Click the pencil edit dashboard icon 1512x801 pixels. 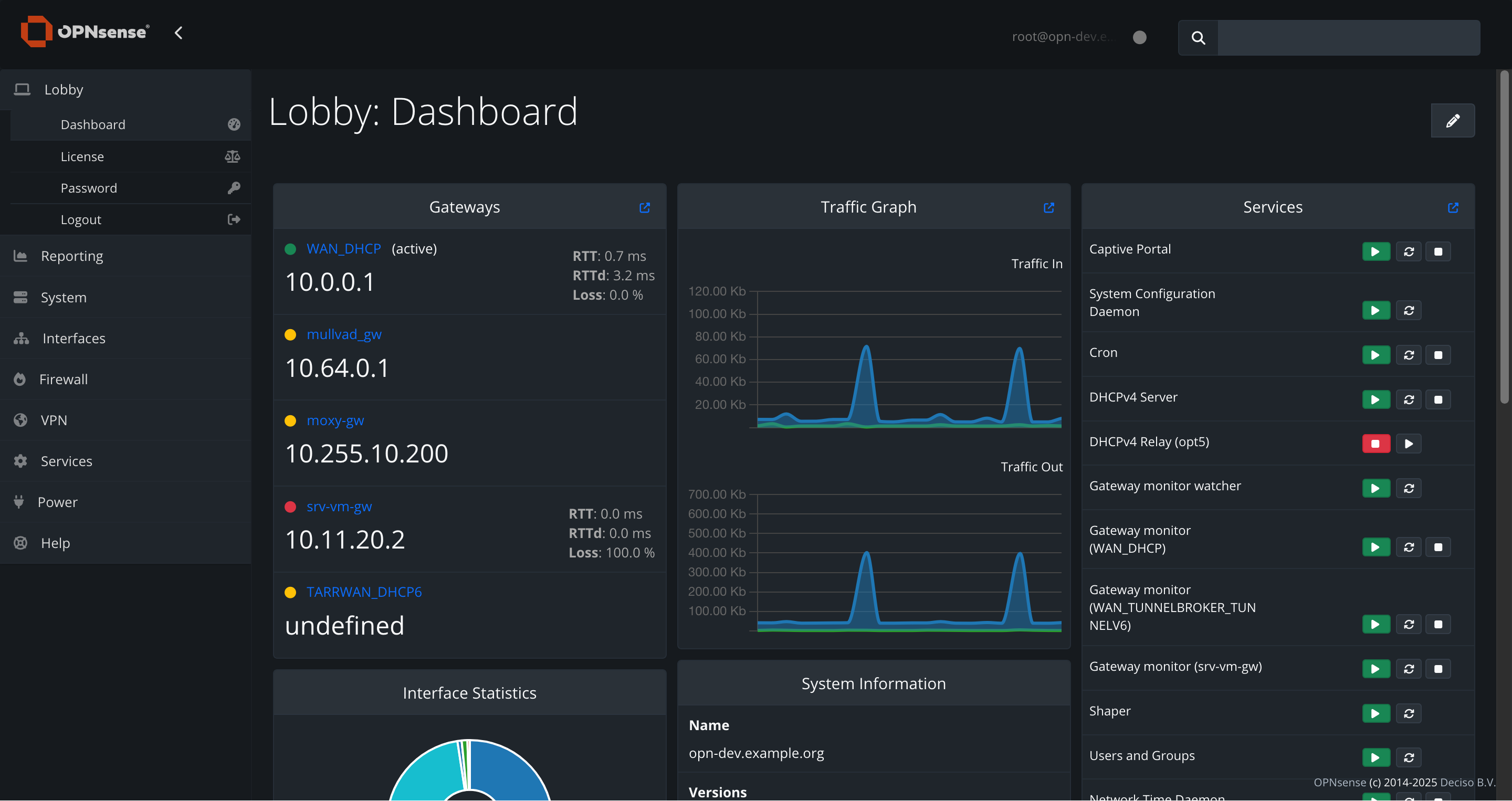pos(1452,121)
